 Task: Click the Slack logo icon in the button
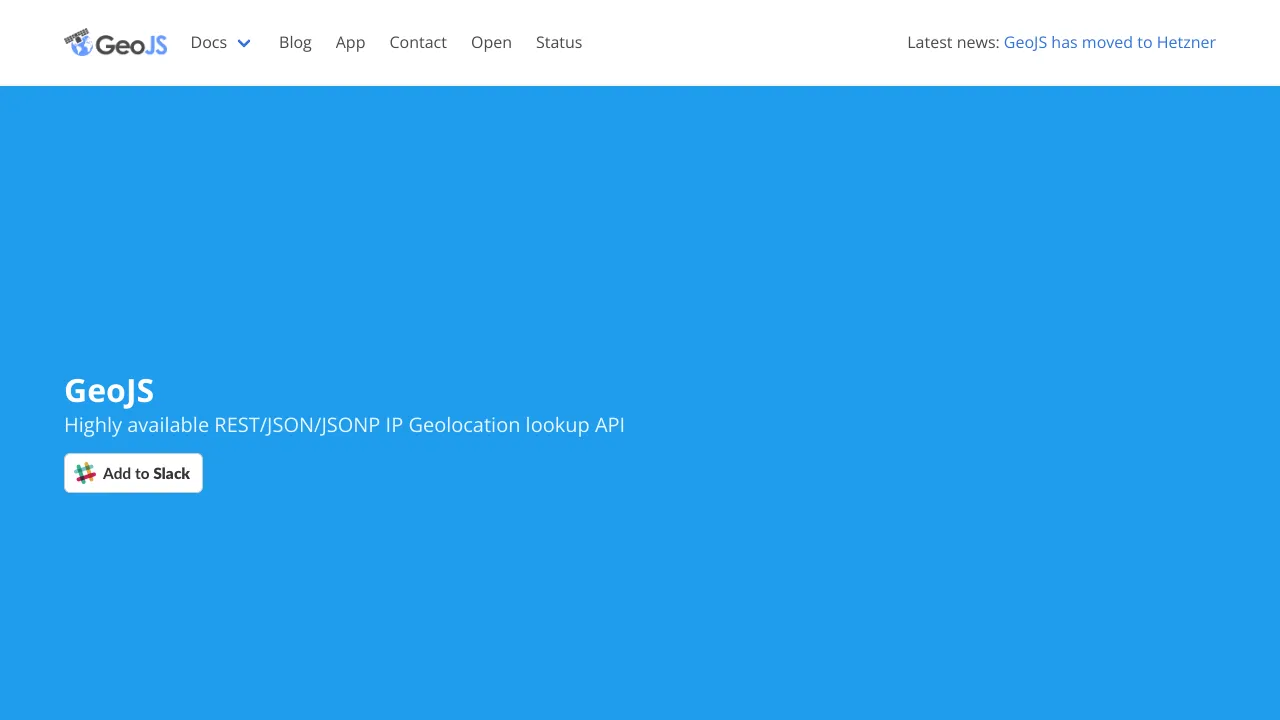point(85,473)
